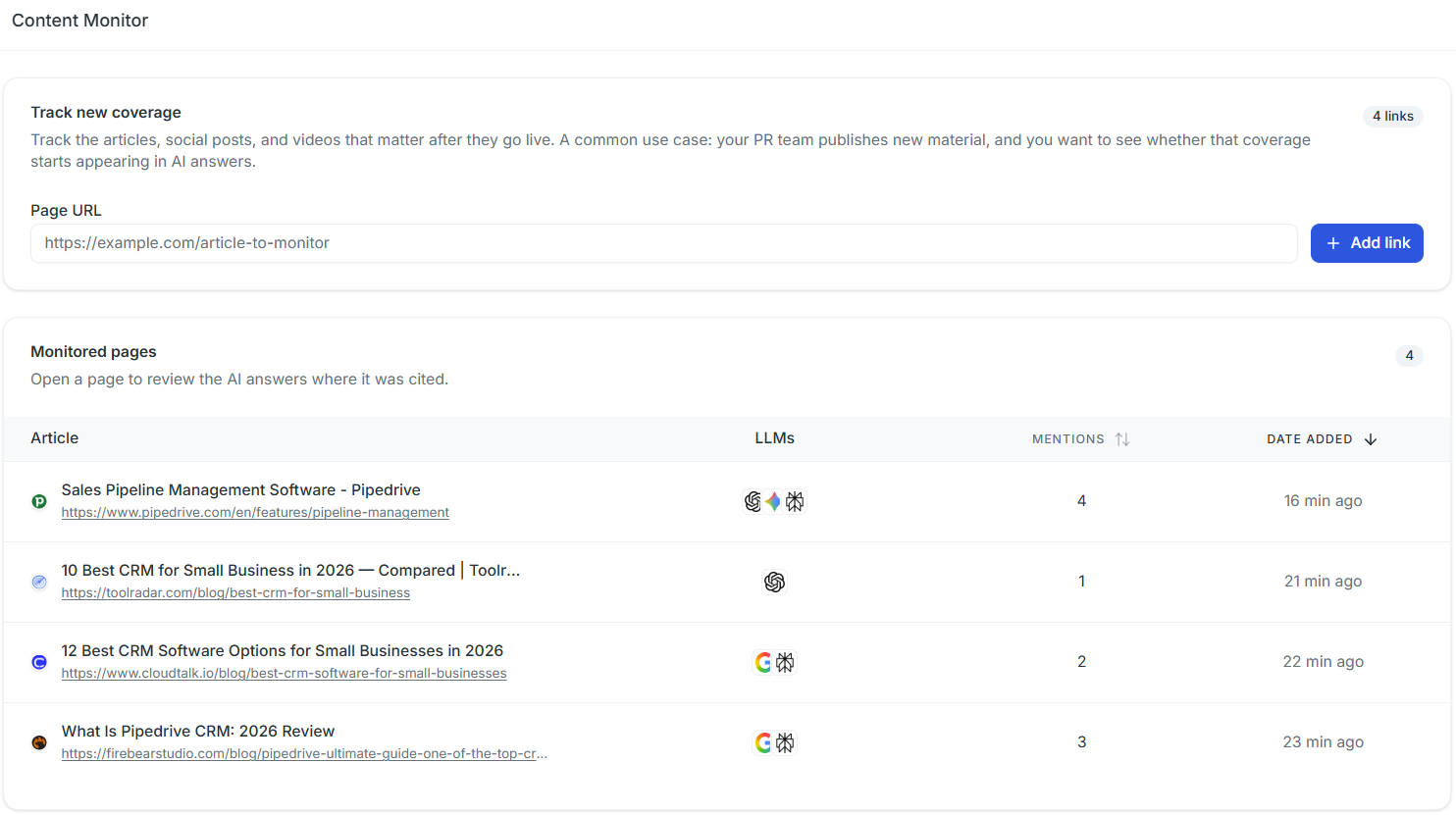
Task: Click the Perplexity icon in the Sales Pipeline row
Action: (x=795, y=501)
